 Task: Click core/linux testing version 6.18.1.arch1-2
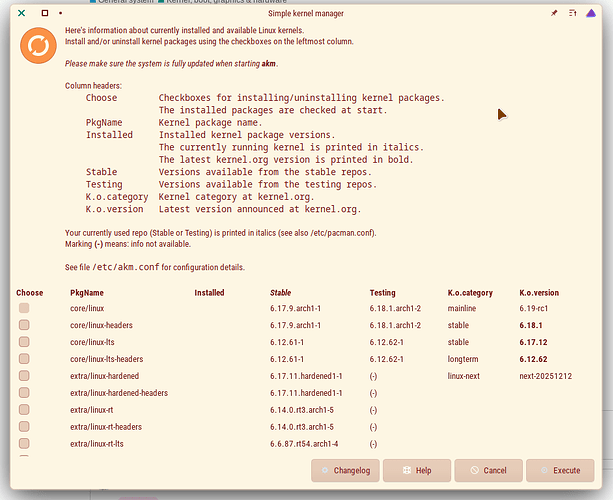[x=395, y=308]
